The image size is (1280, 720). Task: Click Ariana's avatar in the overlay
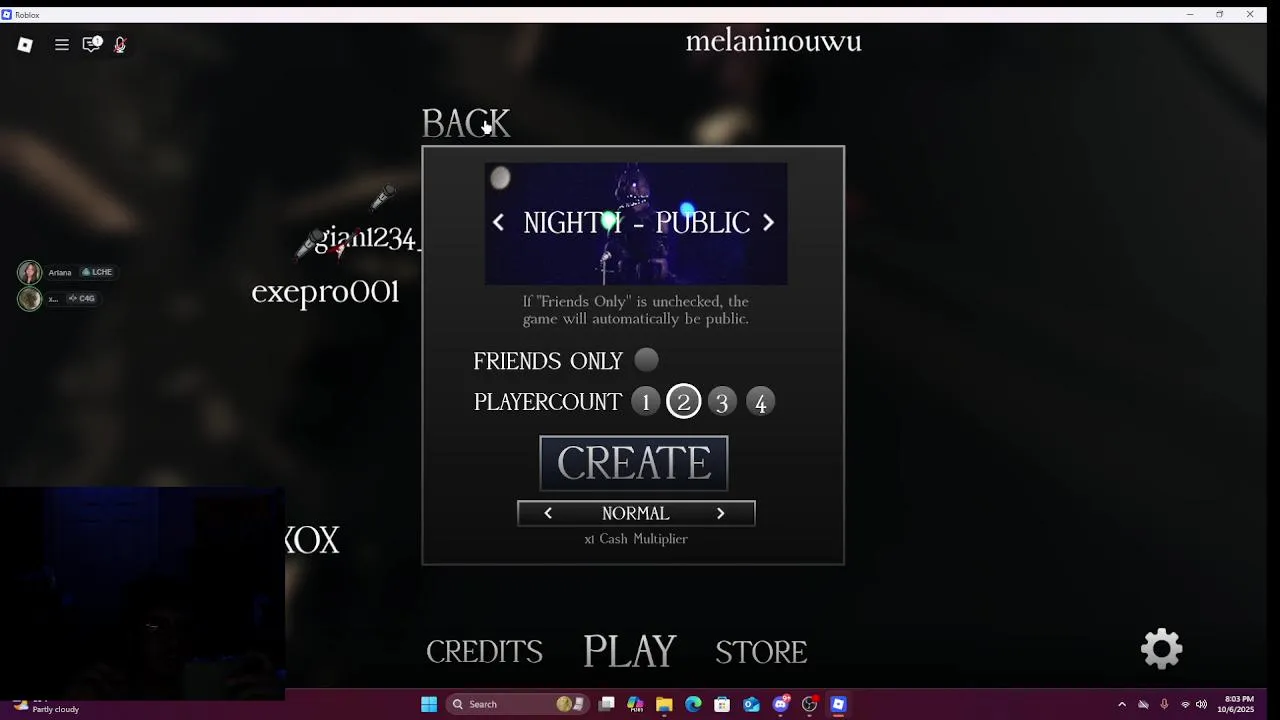(29, 272)
